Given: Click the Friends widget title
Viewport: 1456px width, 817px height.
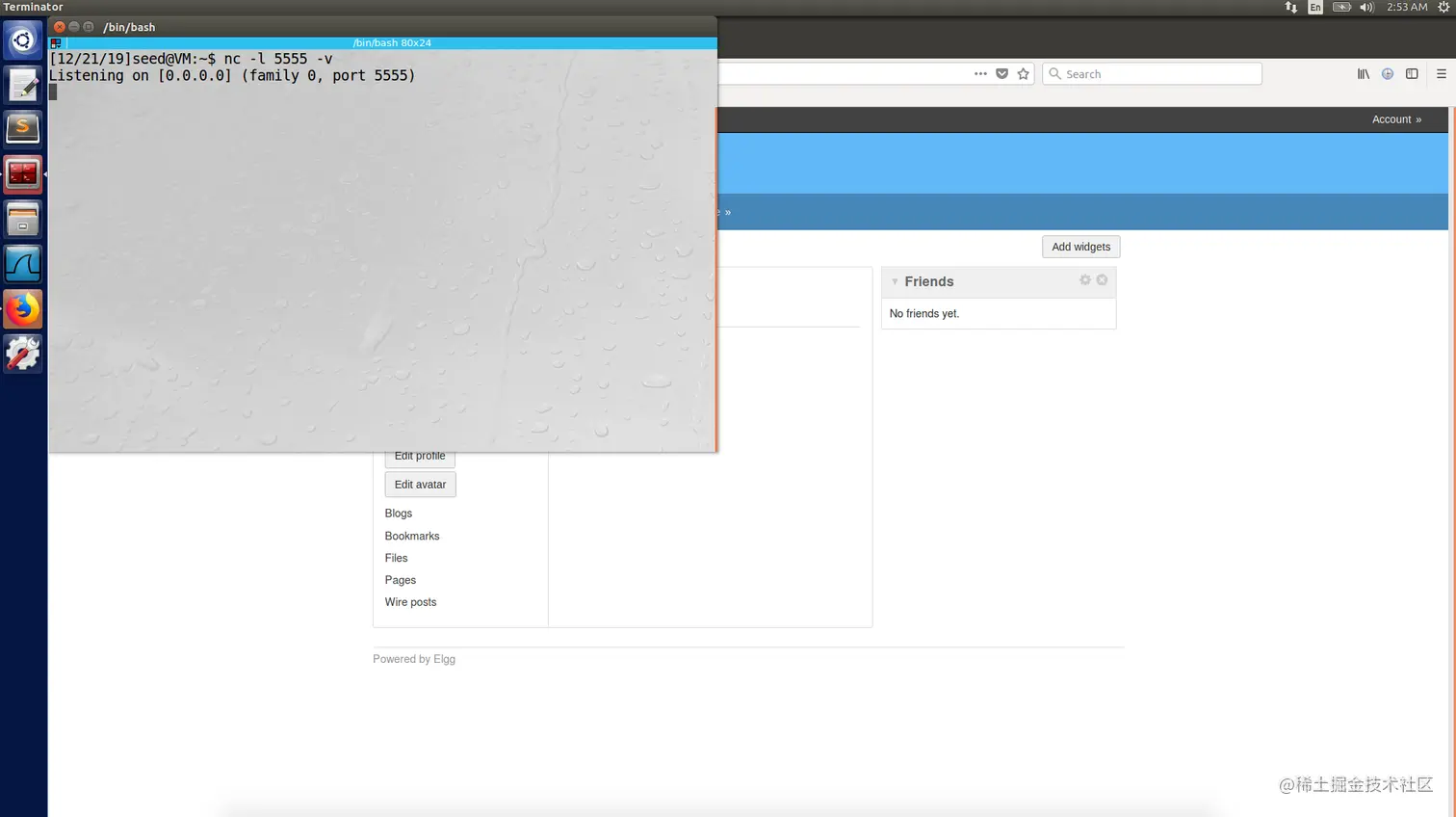Looking at the screenshot, I should 929,281.
